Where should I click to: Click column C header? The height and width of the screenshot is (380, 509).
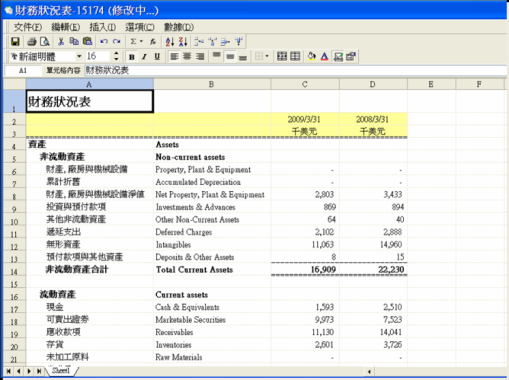(x=305, y=84)
